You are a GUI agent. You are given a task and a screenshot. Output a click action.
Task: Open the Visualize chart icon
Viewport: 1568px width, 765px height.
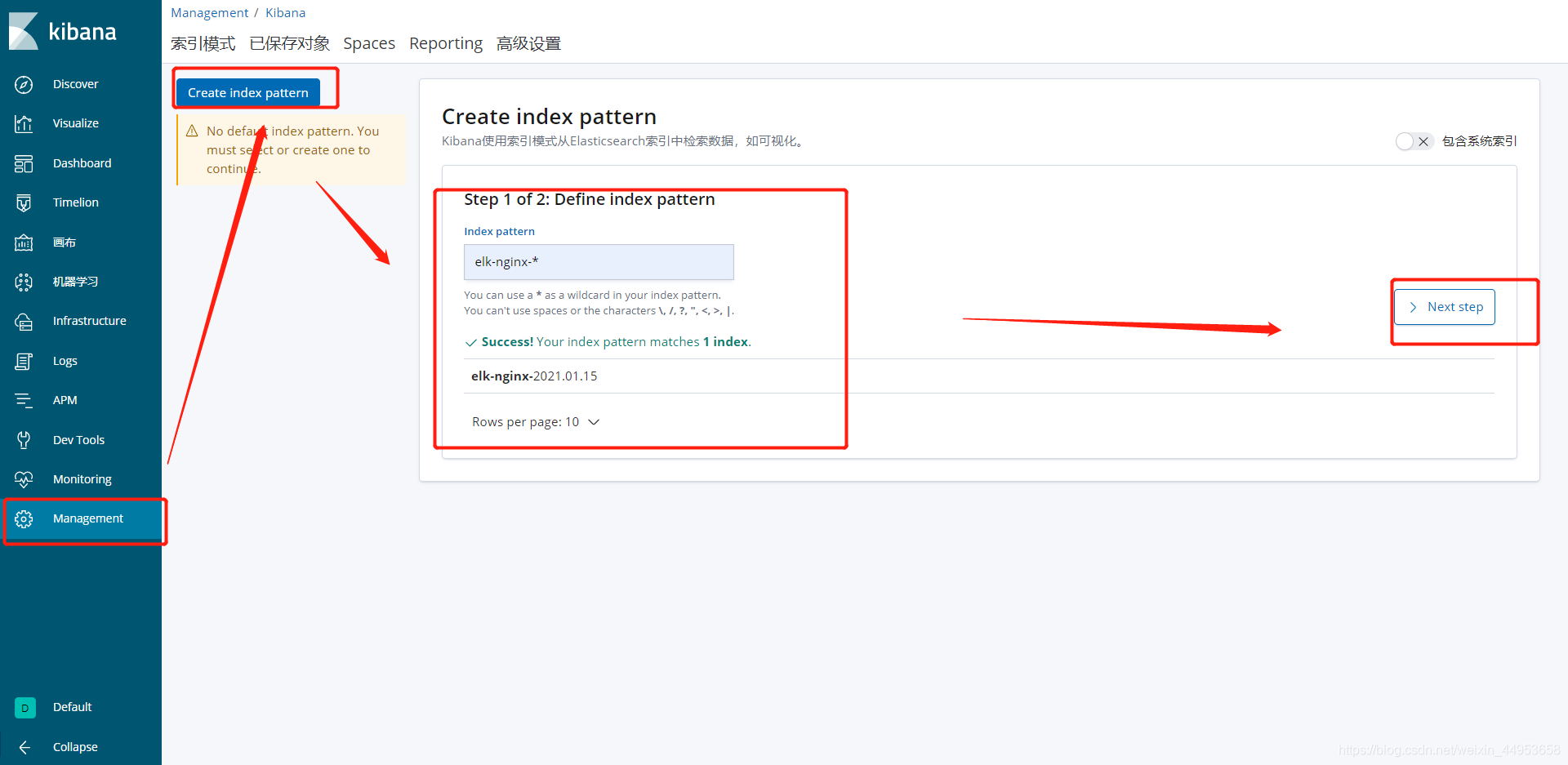pyautogui.click(x=24, y=123)
